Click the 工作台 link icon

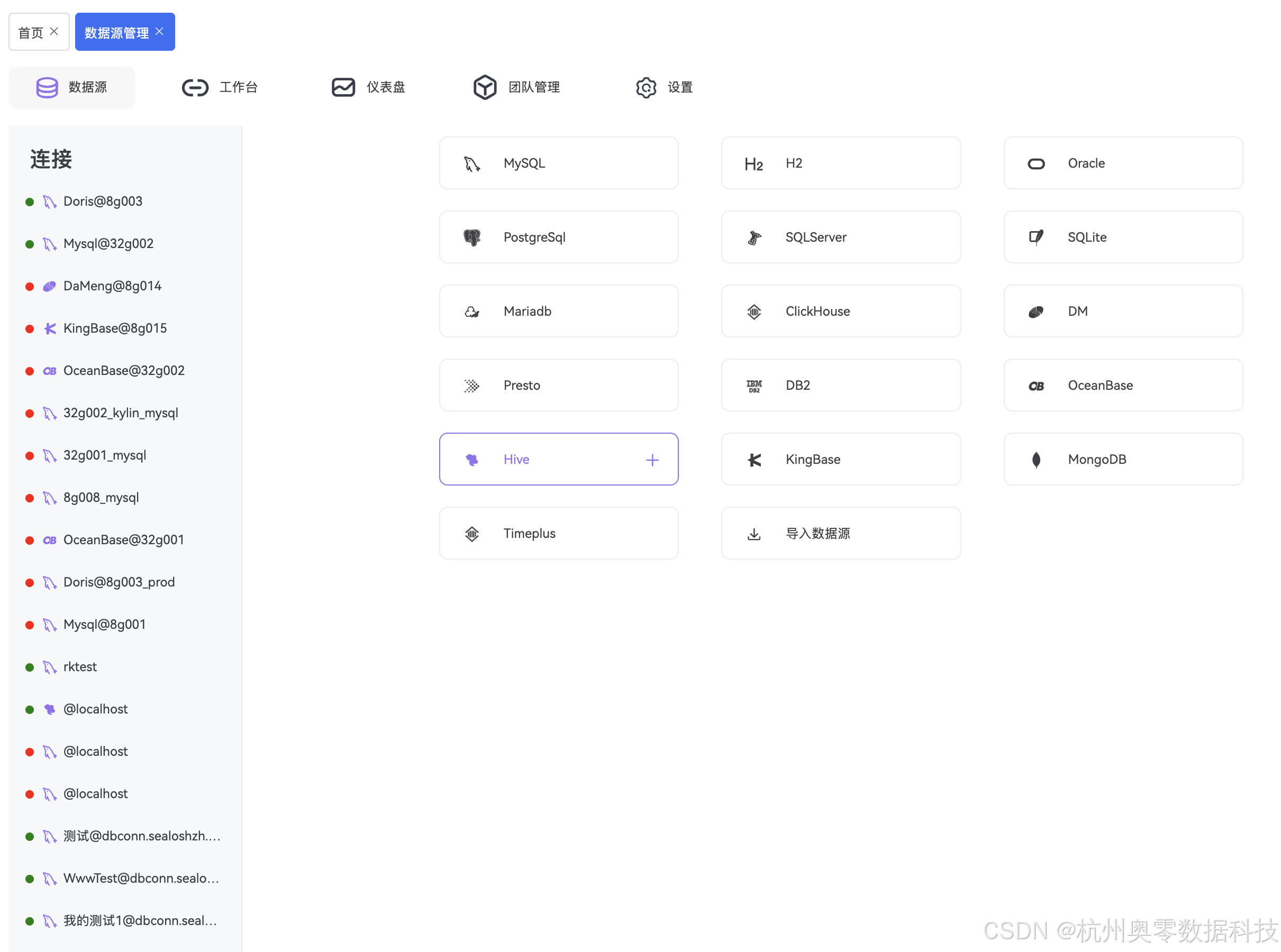click(195, 88)
